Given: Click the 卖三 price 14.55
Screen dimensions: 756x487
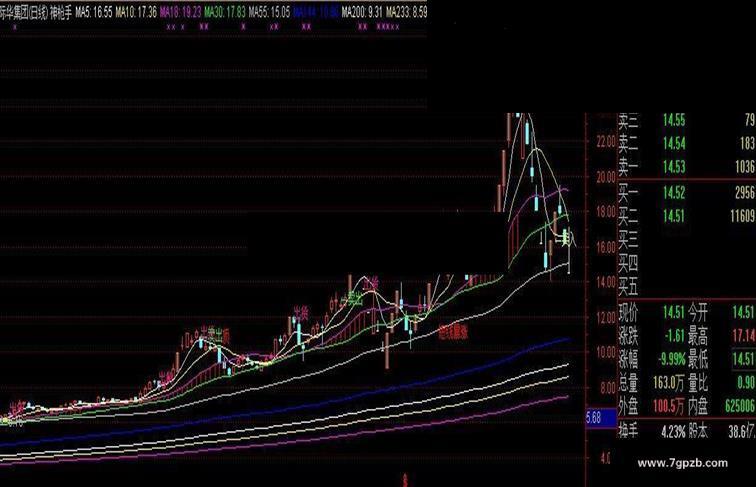Looking at the screenshot, I should point(674,120).
